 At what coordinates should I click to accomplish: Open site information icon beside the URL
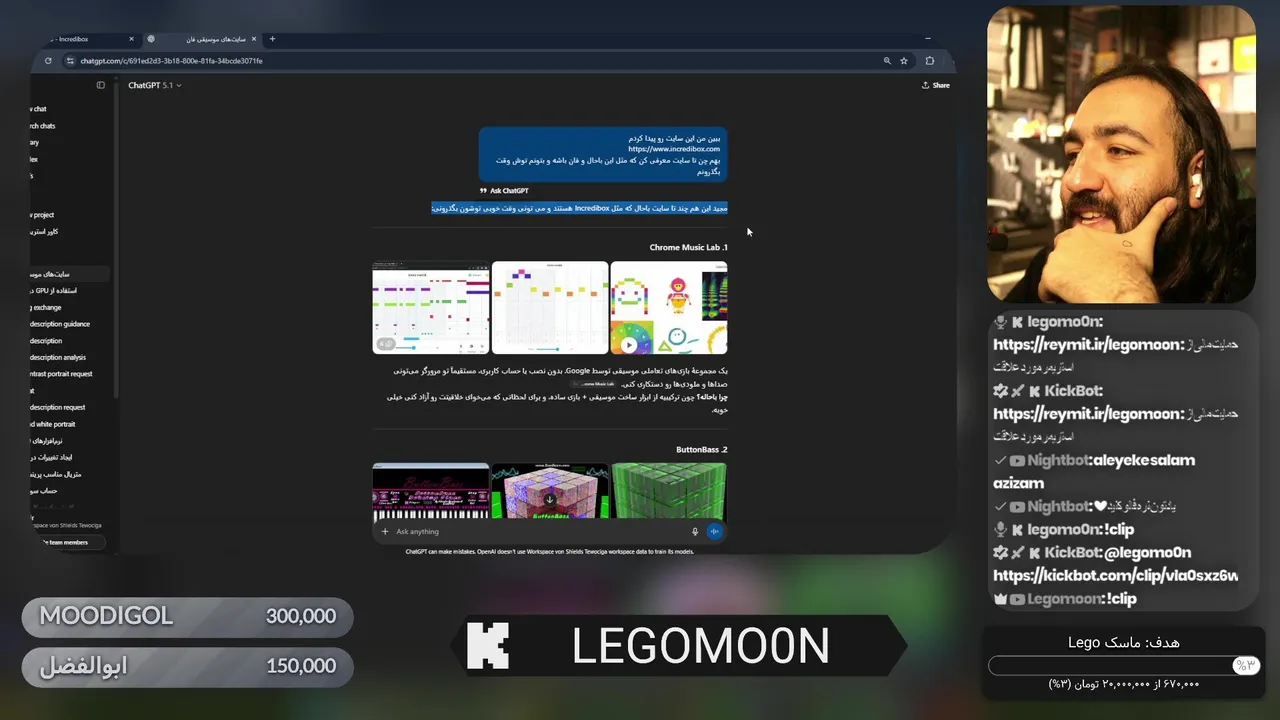pyautogui.click(x=70, y=61)
